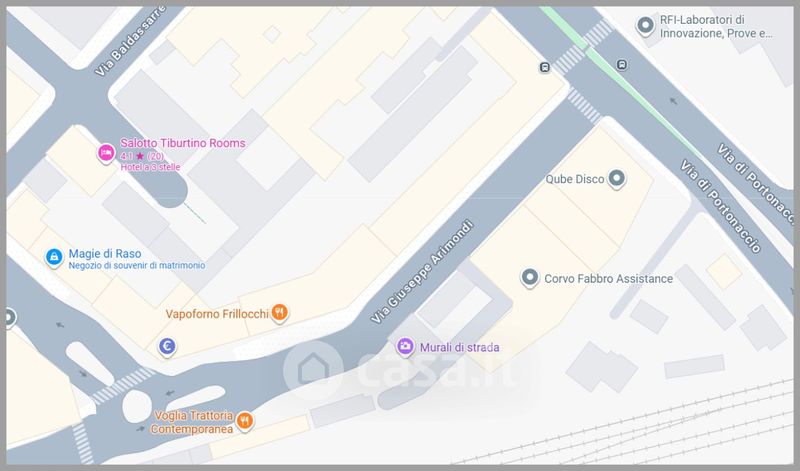The image size is (800, 471).
Task: Open the Qube Disco label
Action: [574, 181]
